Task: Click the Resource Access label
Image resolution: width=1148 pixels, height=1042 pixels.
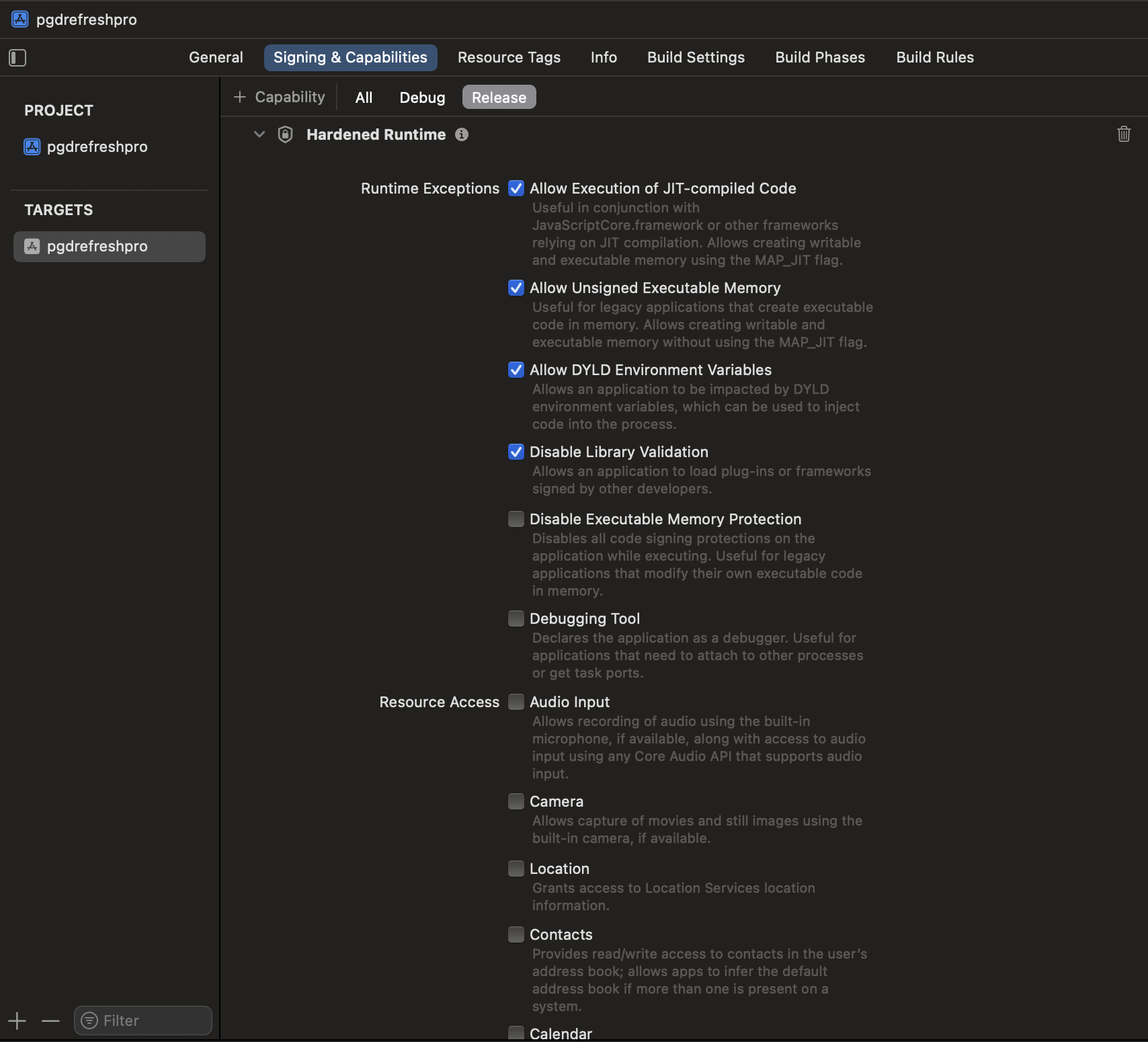Action: click(440, 702)
